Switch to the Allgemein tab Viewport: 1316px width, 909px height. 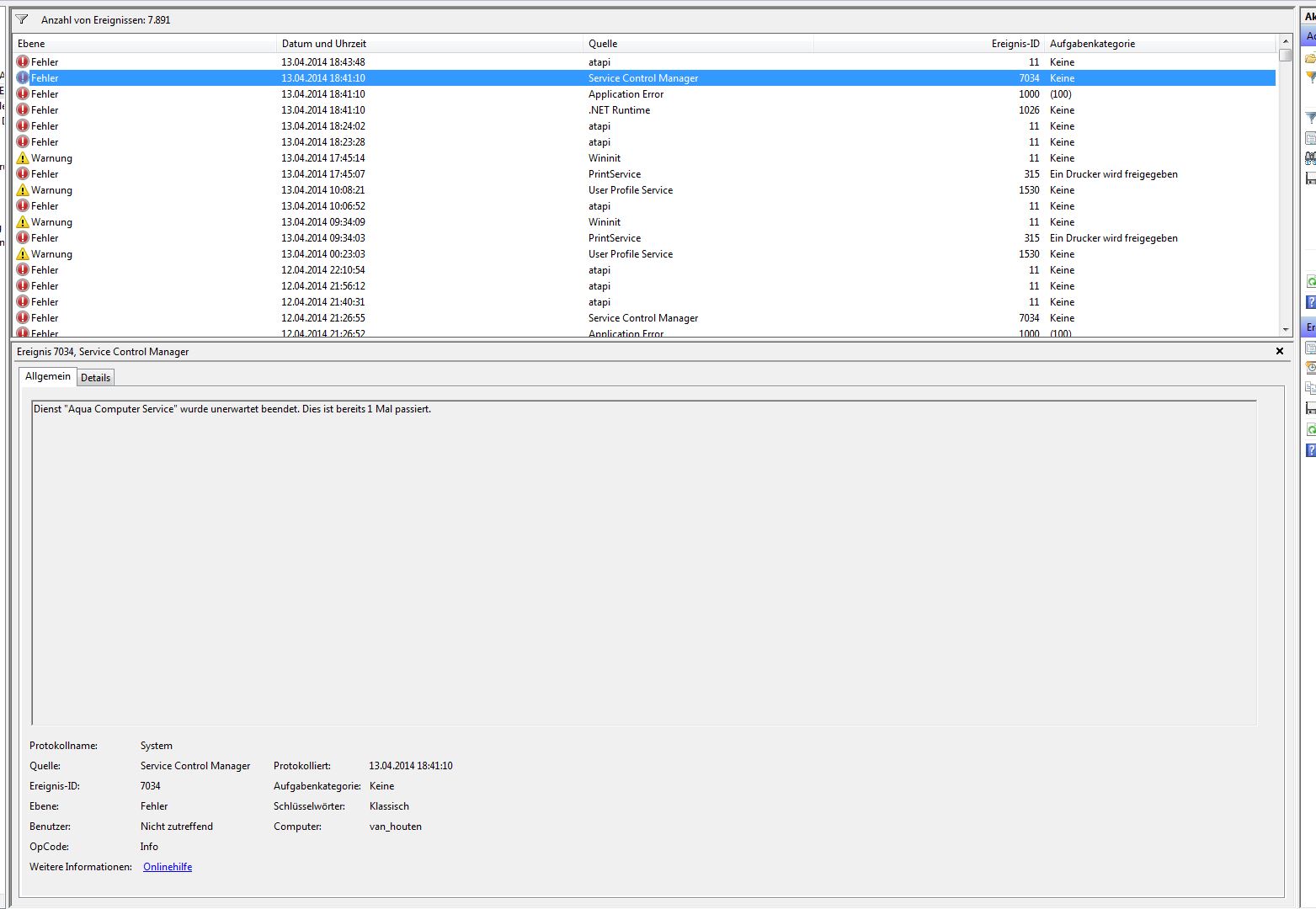pyautogui.click(x=48, y=376)
